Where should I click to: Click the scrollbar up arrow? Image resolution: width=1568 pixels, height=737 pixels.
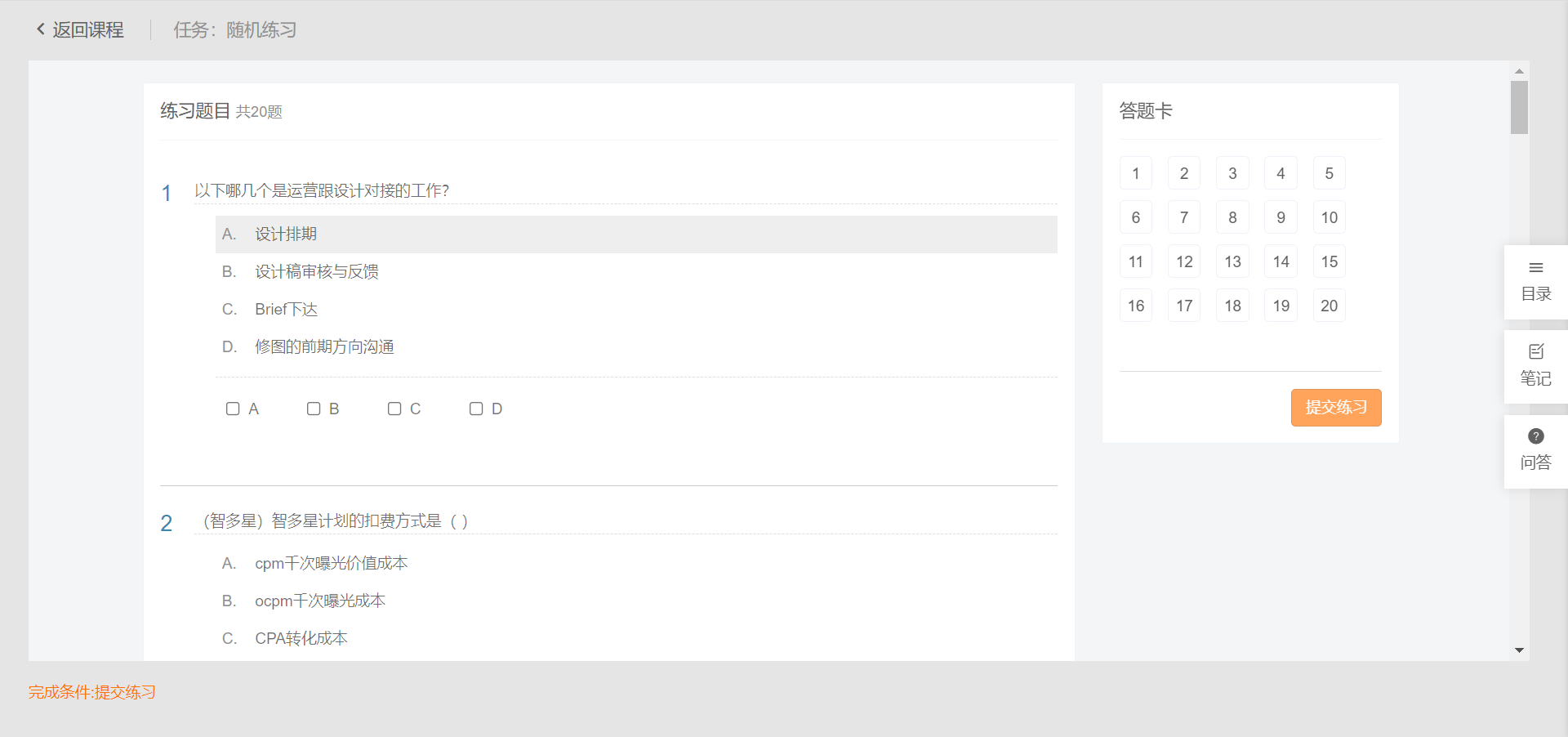[x=1519, y=71]
